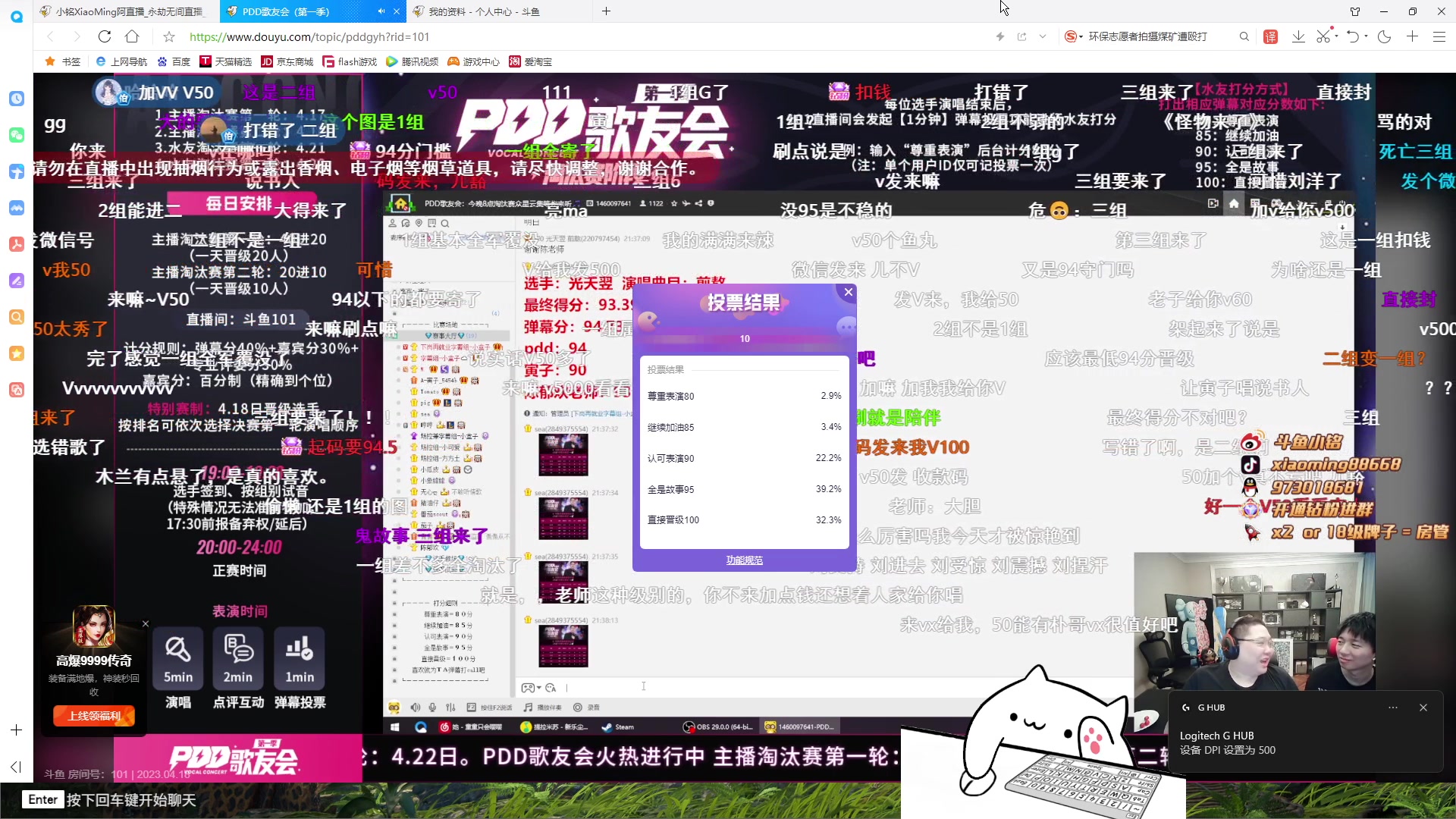Image resolution: width=1456 pixels, height=819 pixels.
Task: Open the orange search sidebar icon
Action: point(17,317)
